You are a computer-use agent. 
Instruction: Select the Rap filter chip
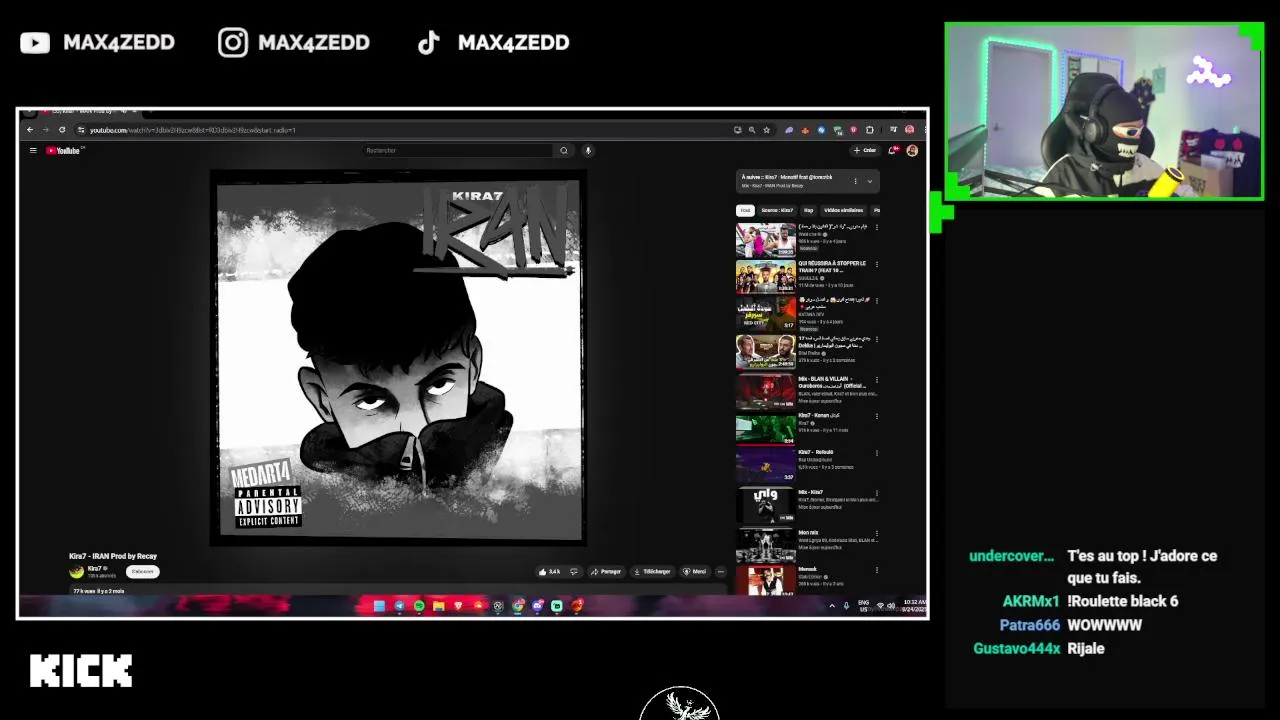click(x=808, y=211)
